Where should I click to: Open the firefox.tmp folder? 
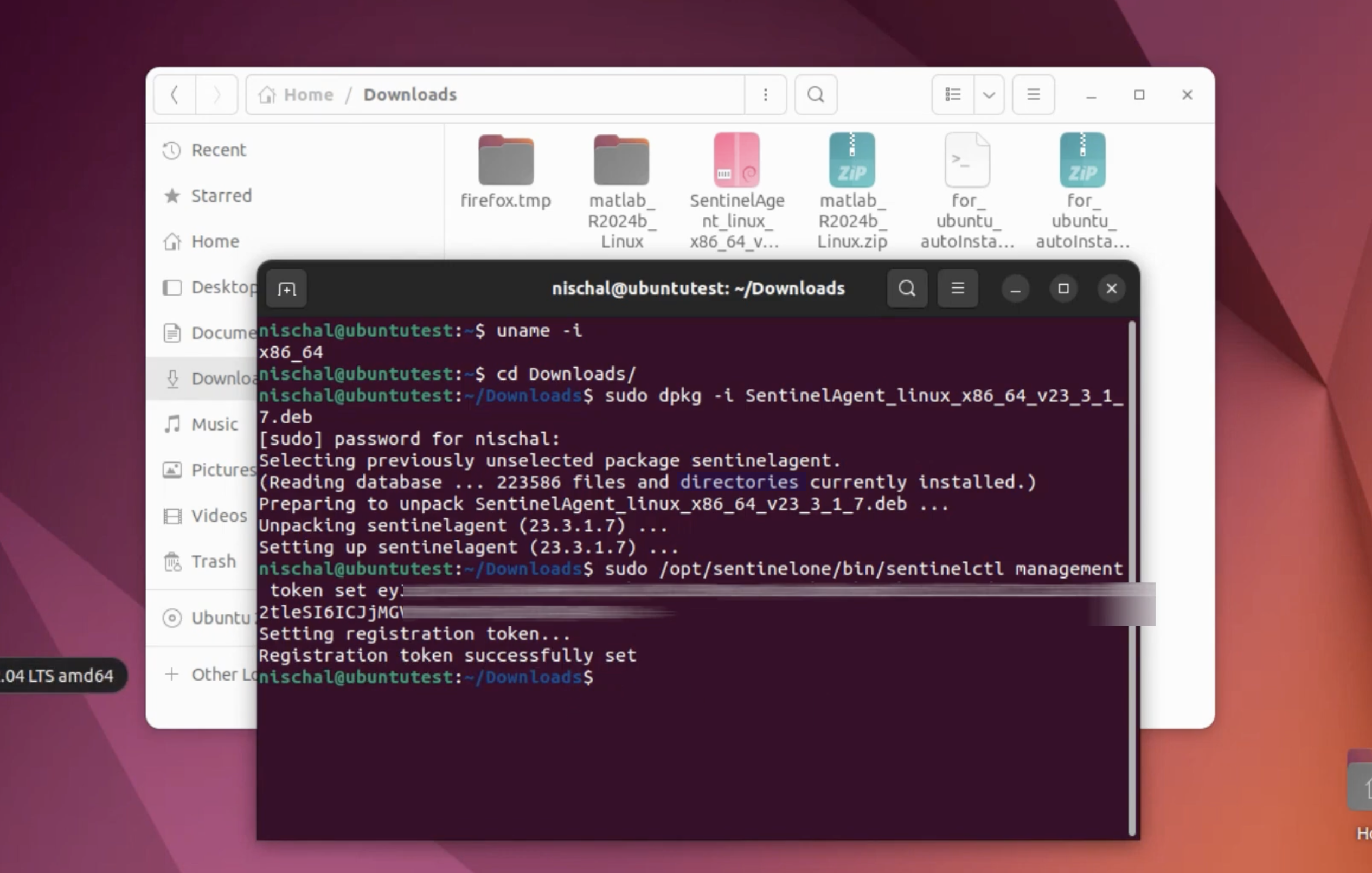(x=505, y=160)
